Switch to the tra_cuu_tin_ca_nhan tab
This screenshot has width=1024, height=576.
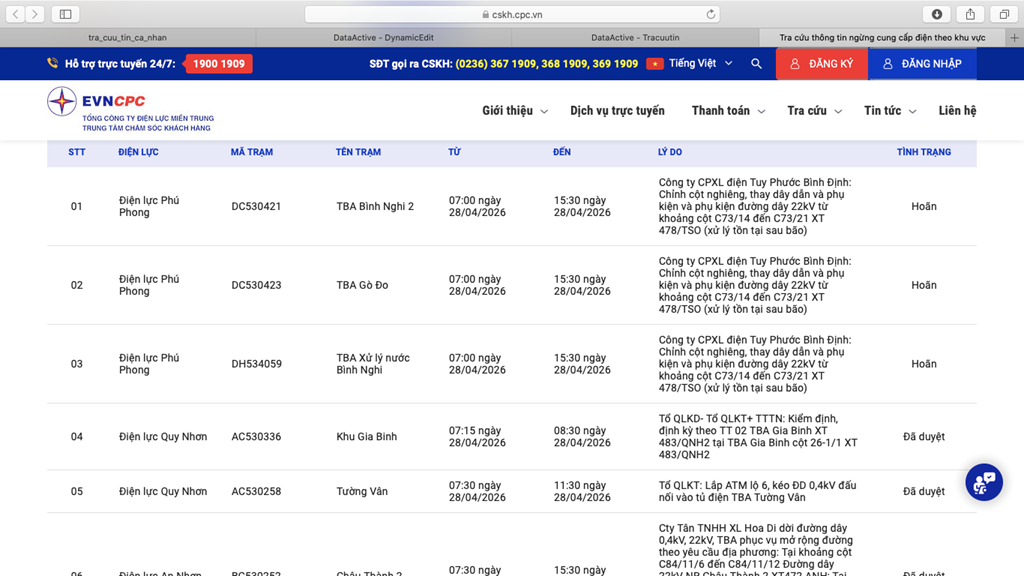point(128,38)
